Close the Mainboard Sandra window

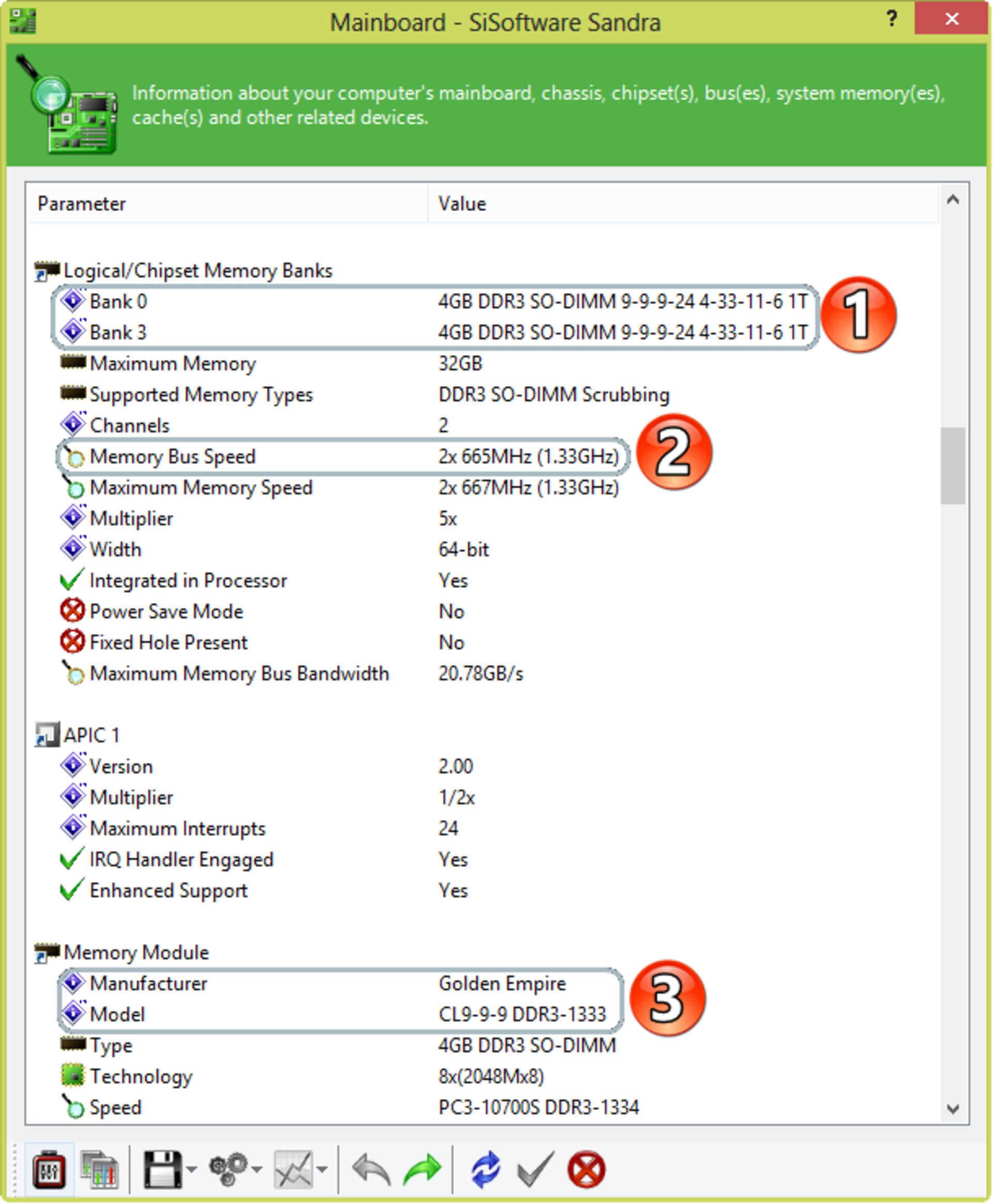coord(952,19)
